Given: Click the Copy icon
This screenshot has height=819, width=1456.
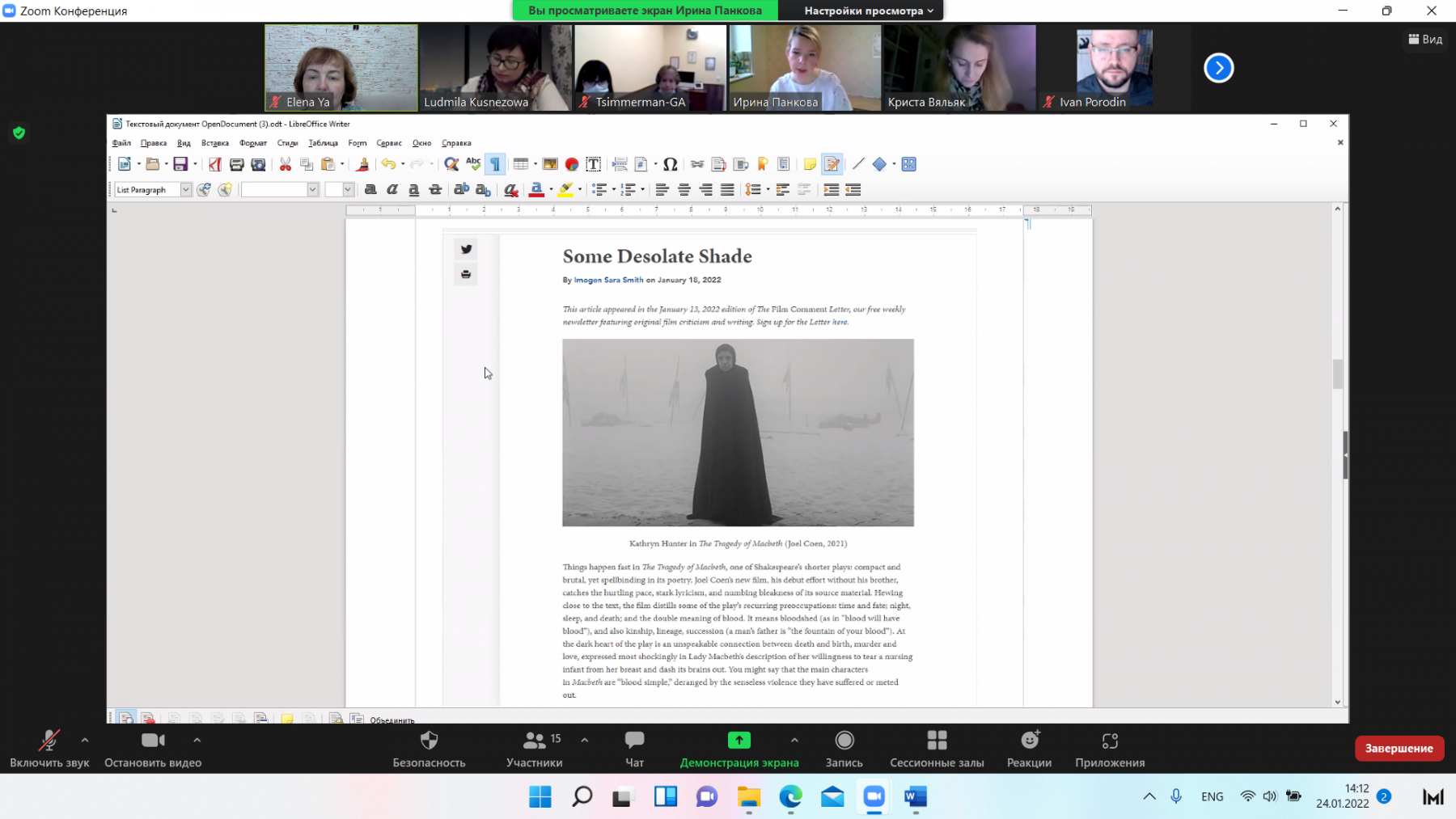Looking at the screenshot, I should click(307, 164).
